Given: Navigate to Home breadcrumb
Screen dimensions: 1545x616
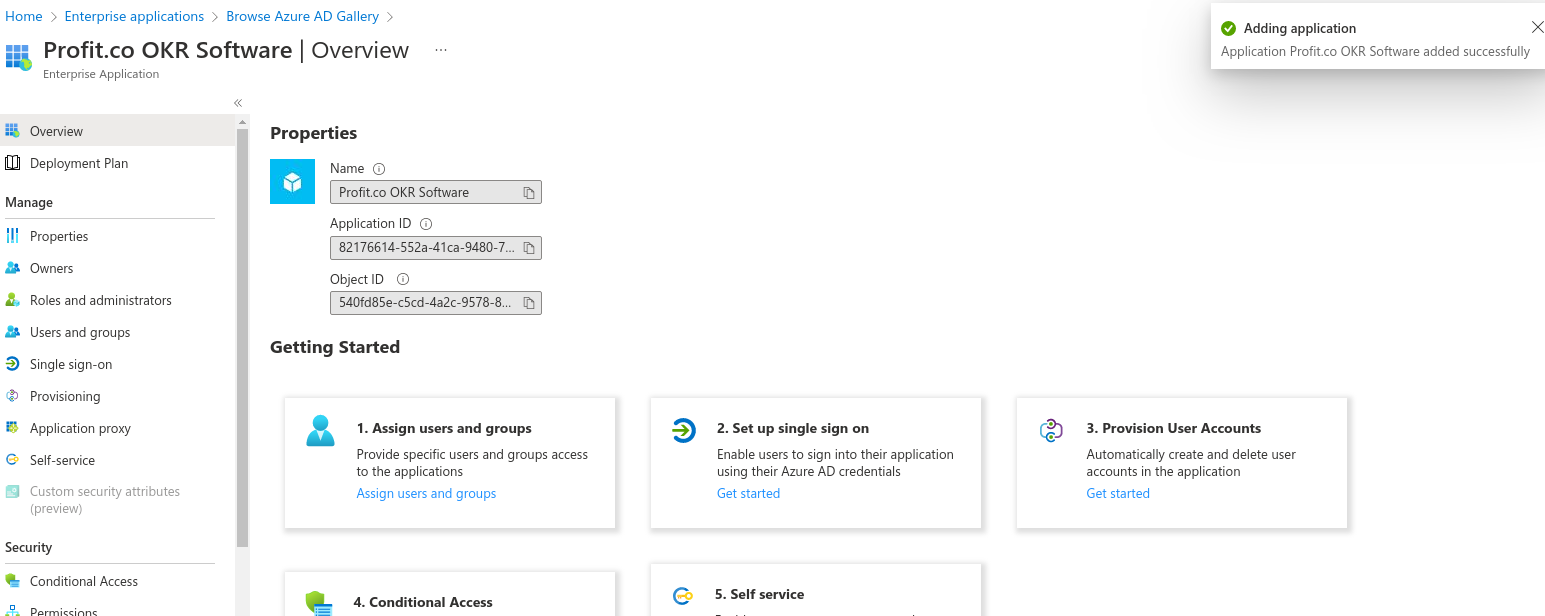Looking at the screenshot, I should click(24, 16).
